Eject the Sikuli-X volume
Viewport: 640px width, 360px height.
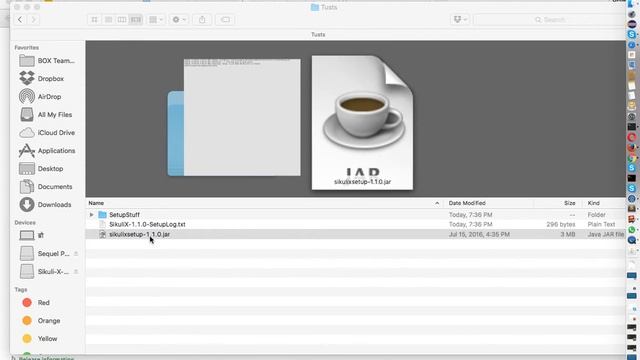pyautogui.click(x=76, y=271)
